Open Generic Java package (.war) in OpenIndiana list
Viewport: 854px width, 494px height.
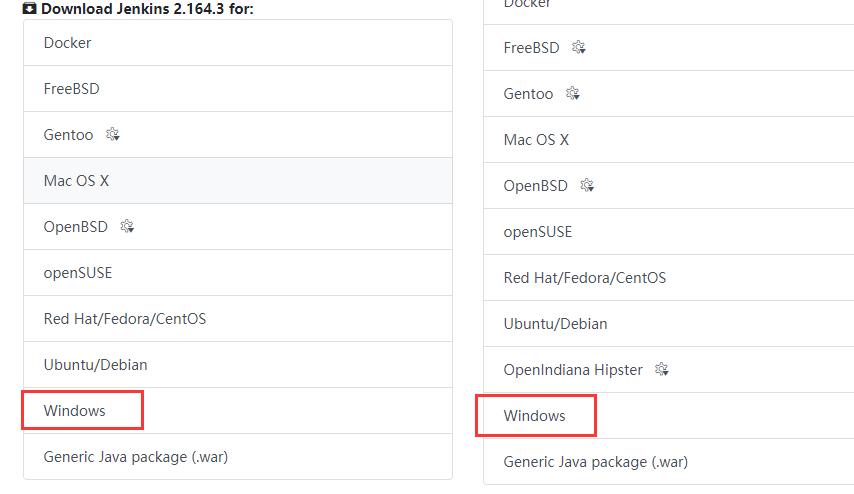(x=596, y=462)
